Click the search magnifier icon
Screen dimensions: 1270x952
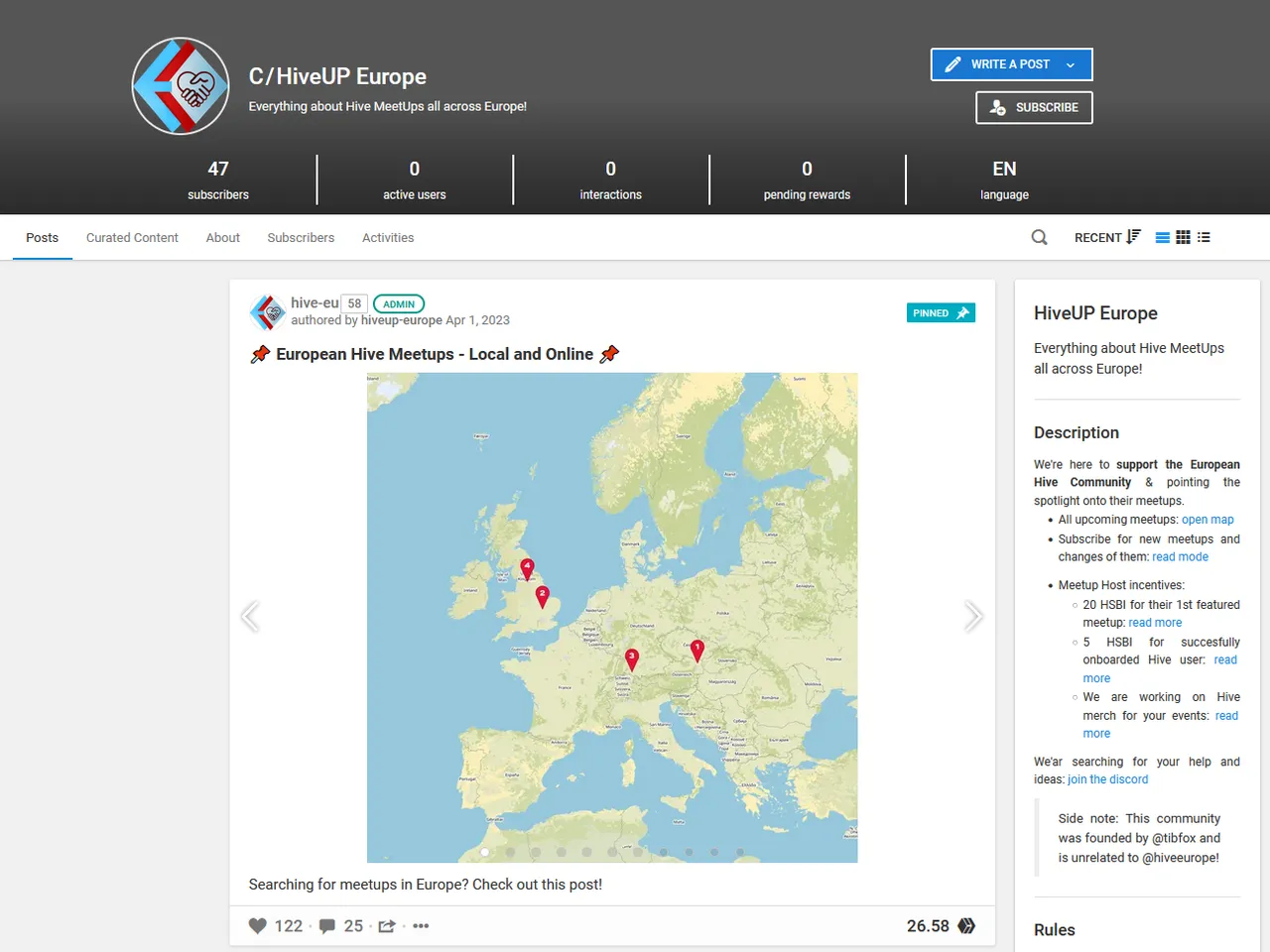point(1039,238)
